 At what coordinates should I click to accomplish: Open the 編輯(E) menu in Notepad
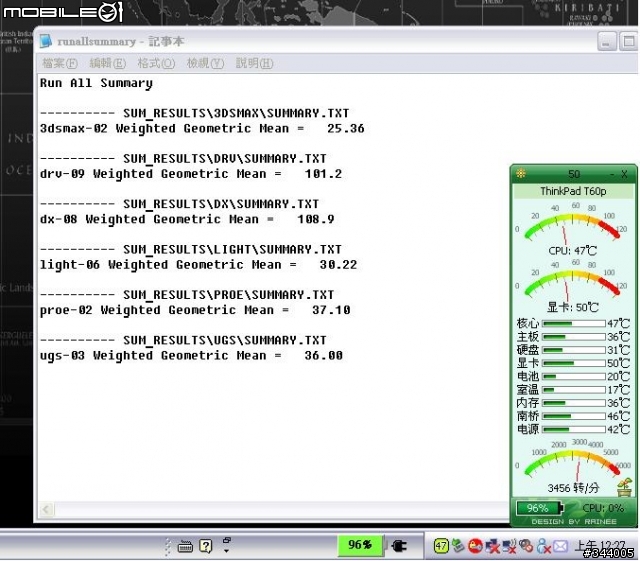point(108,63)
